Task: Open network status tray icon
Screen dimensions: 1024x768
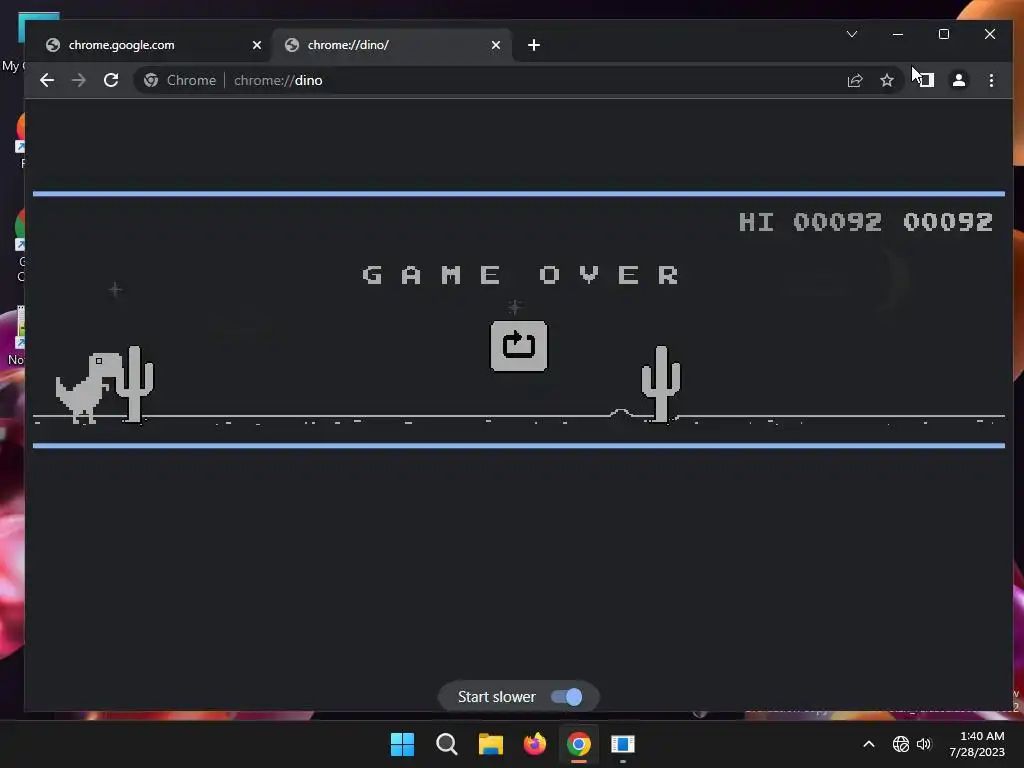Action: pyautogui.click(x=901, y=744)
